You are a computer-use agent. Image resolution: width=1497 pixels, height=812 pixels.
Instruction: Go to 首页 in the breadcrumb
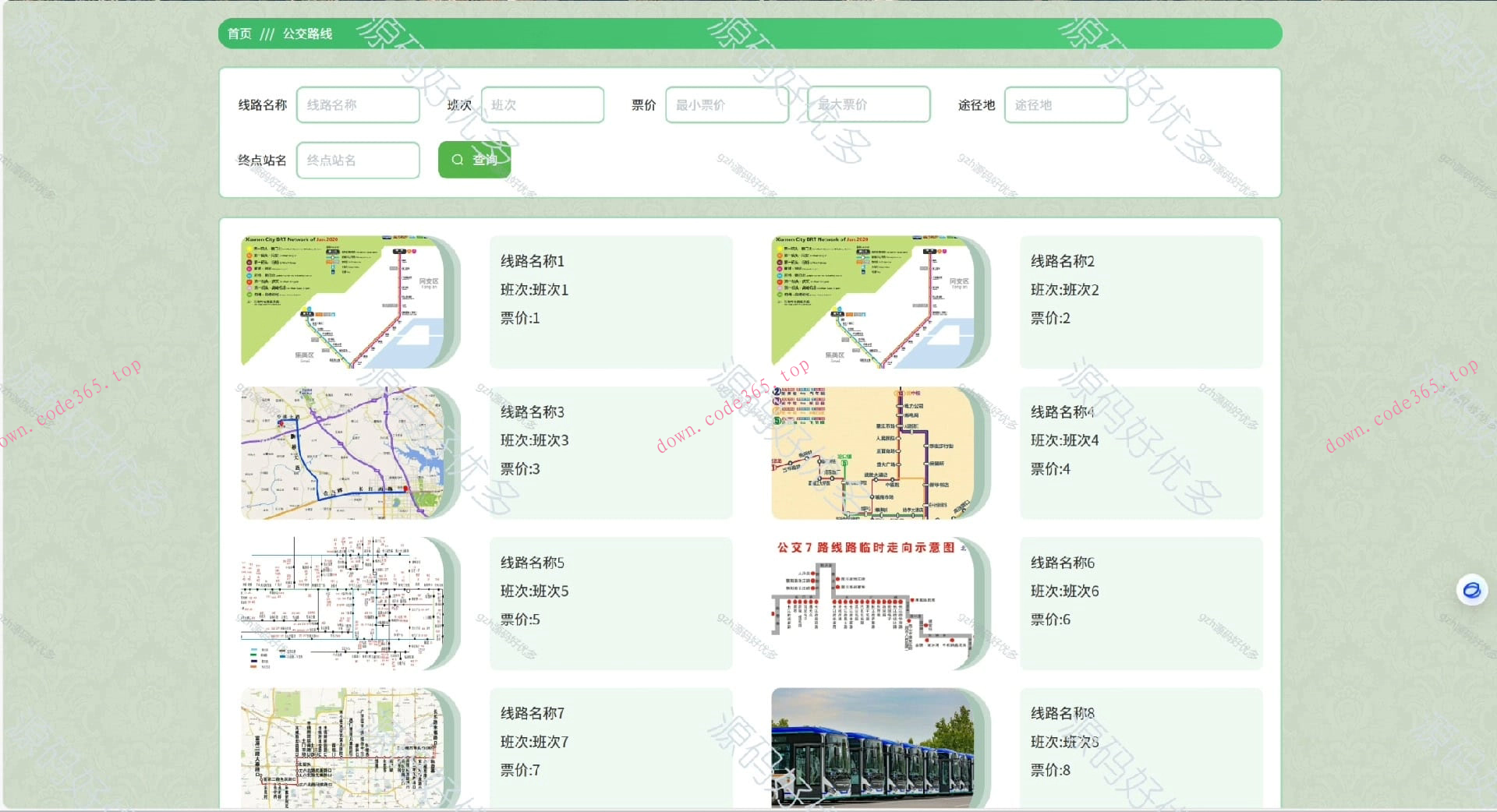coord(239,34)
